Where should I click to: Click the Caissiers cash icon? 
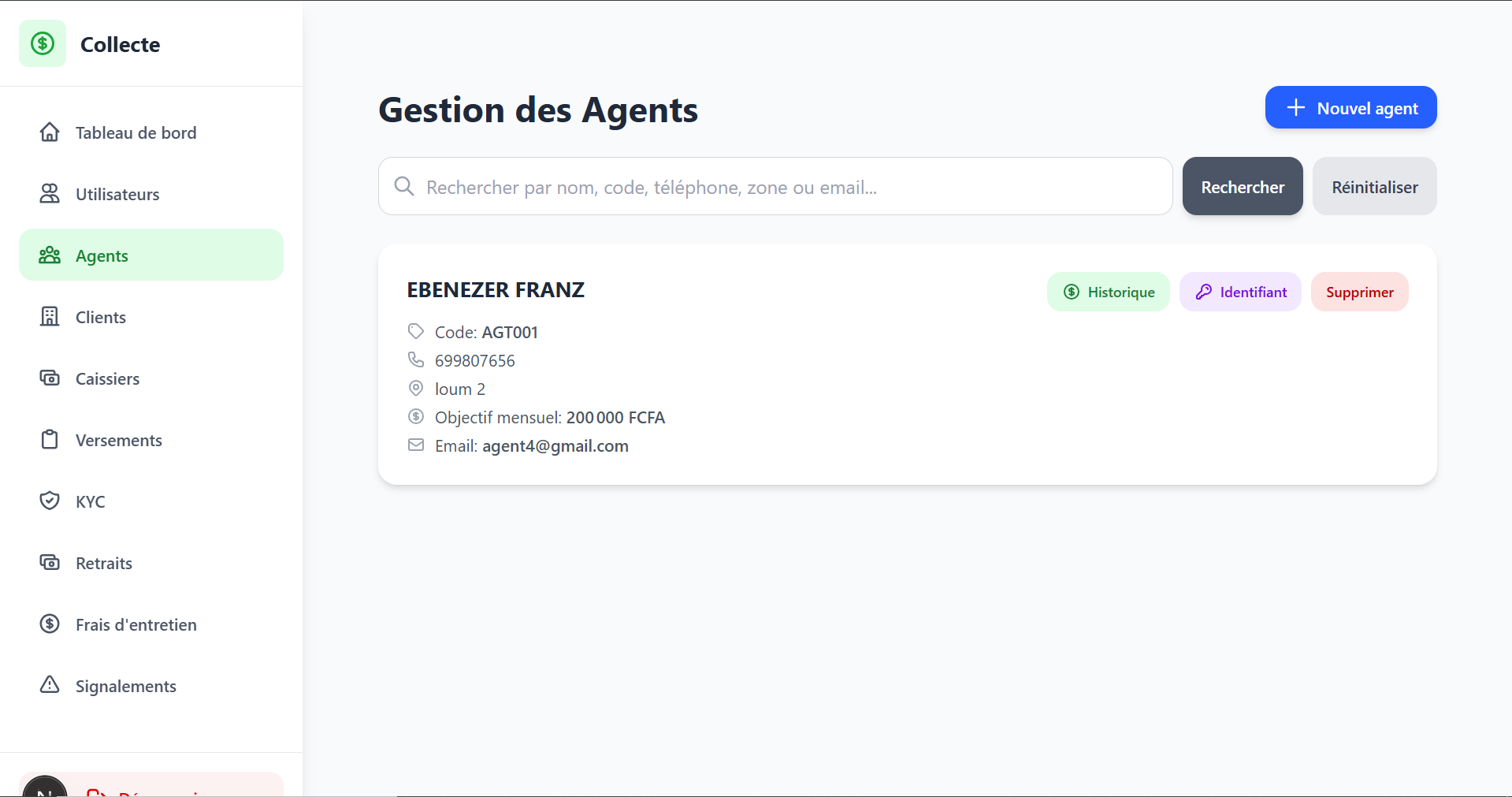pyautogui.click(x=50, y=378)
